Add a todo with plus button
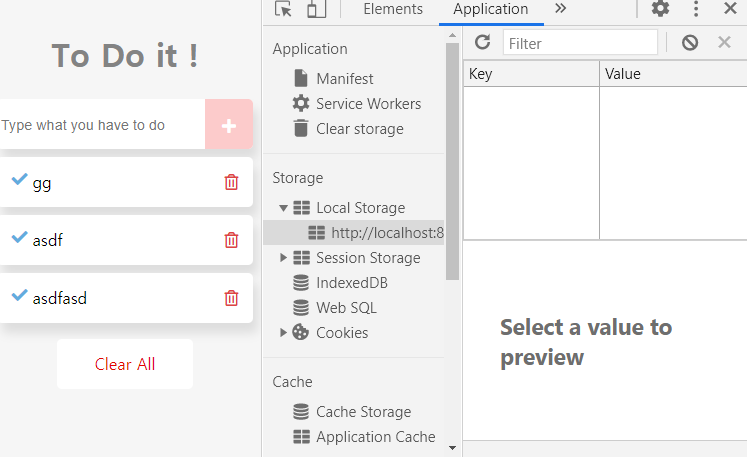The image size is (747, 457). (229, 124)
